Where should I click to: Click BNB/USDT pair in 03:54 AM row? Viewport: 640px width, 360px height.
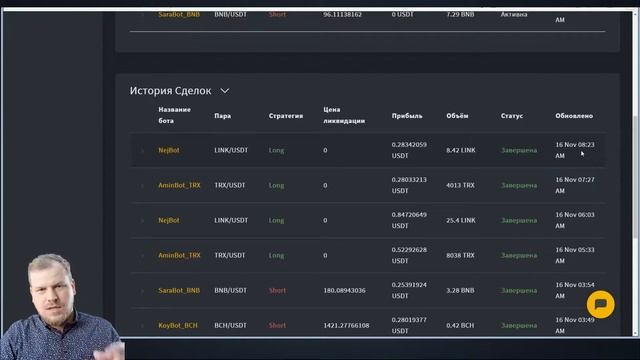(x=230, y=291)
